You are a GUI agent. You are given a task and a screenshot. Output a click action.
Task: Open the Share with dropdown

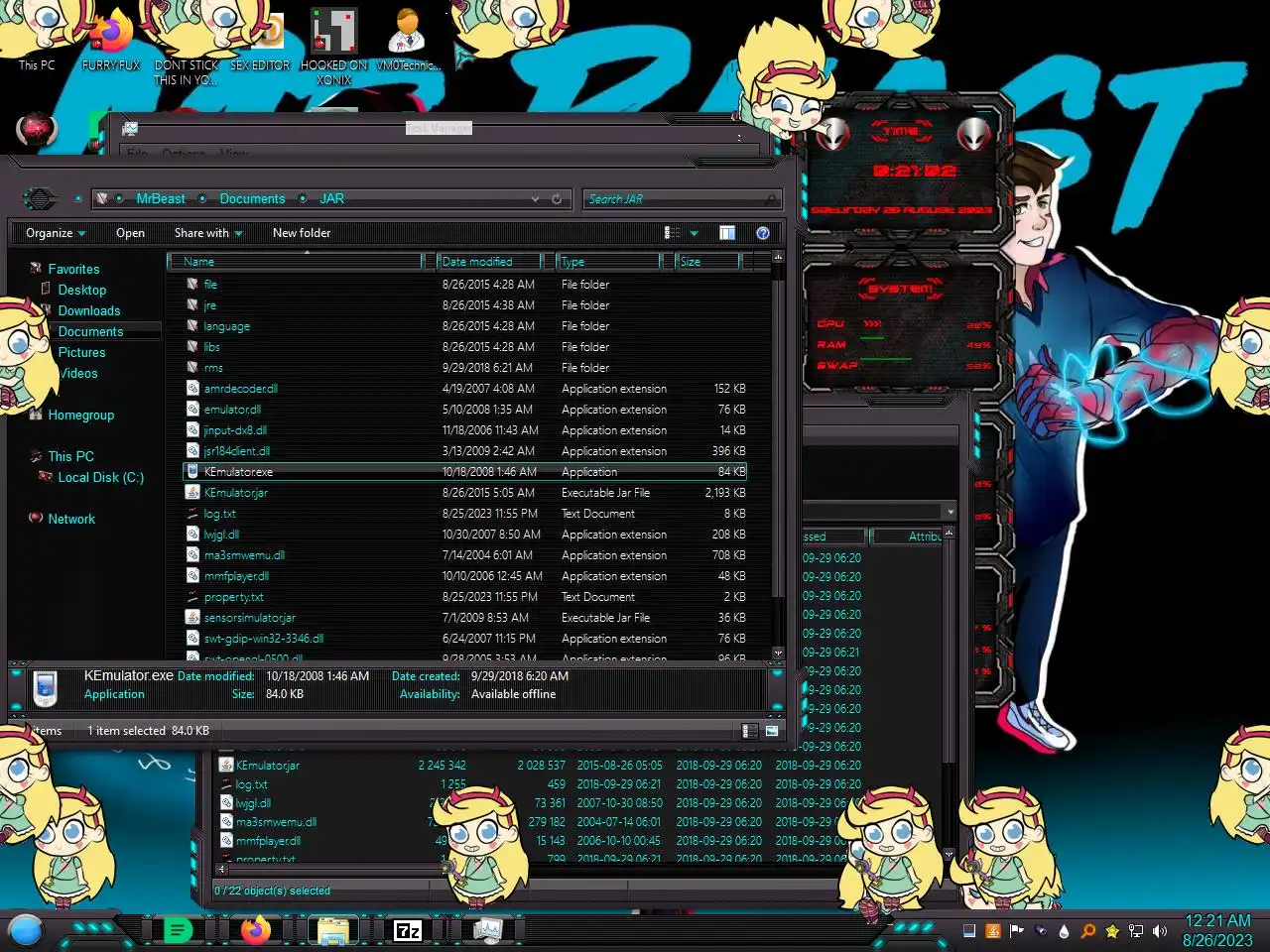click(x=208, y=233)
